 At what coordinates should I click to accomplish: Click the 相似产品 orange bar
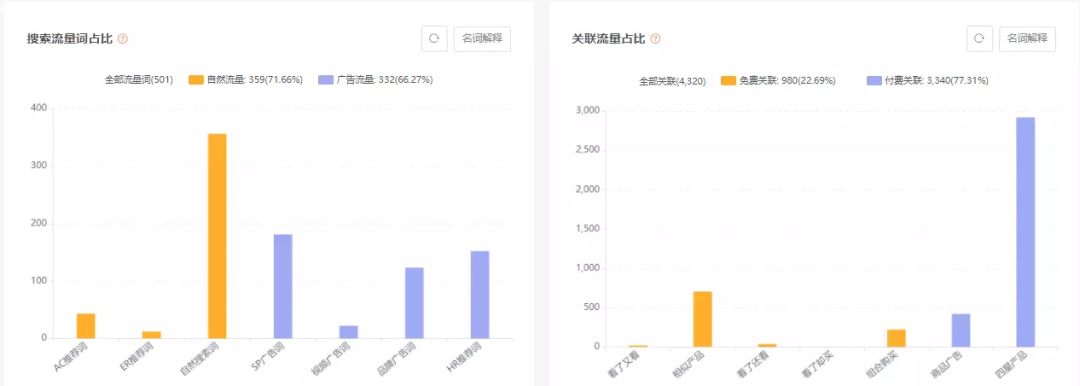point(703,319)
